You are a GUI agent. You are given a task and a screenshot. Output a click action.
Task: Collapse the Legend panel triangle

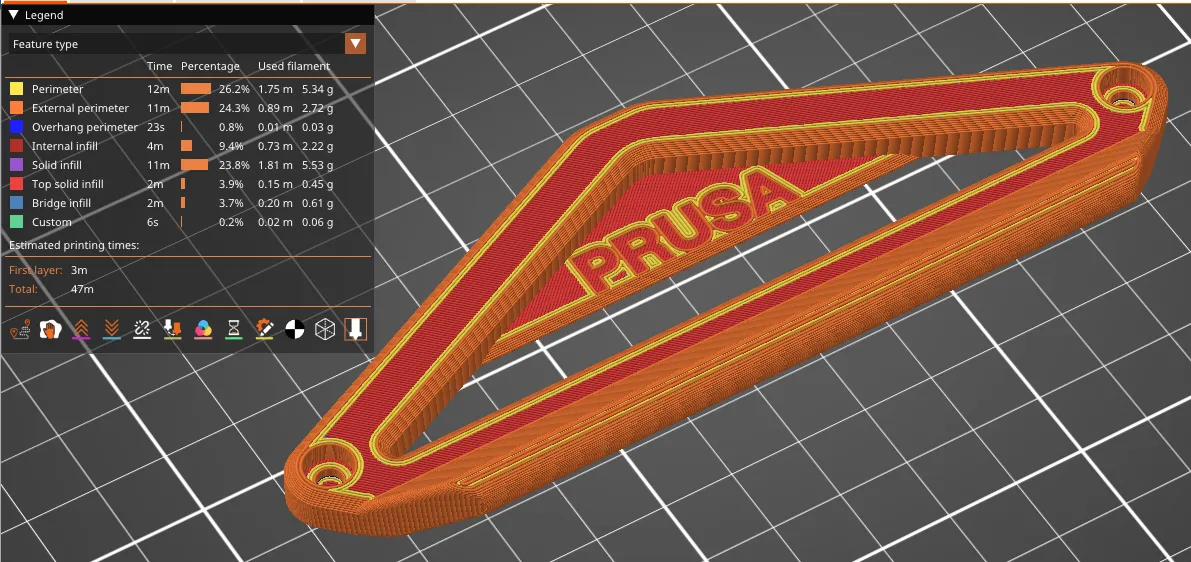click(x=14, y=15)
